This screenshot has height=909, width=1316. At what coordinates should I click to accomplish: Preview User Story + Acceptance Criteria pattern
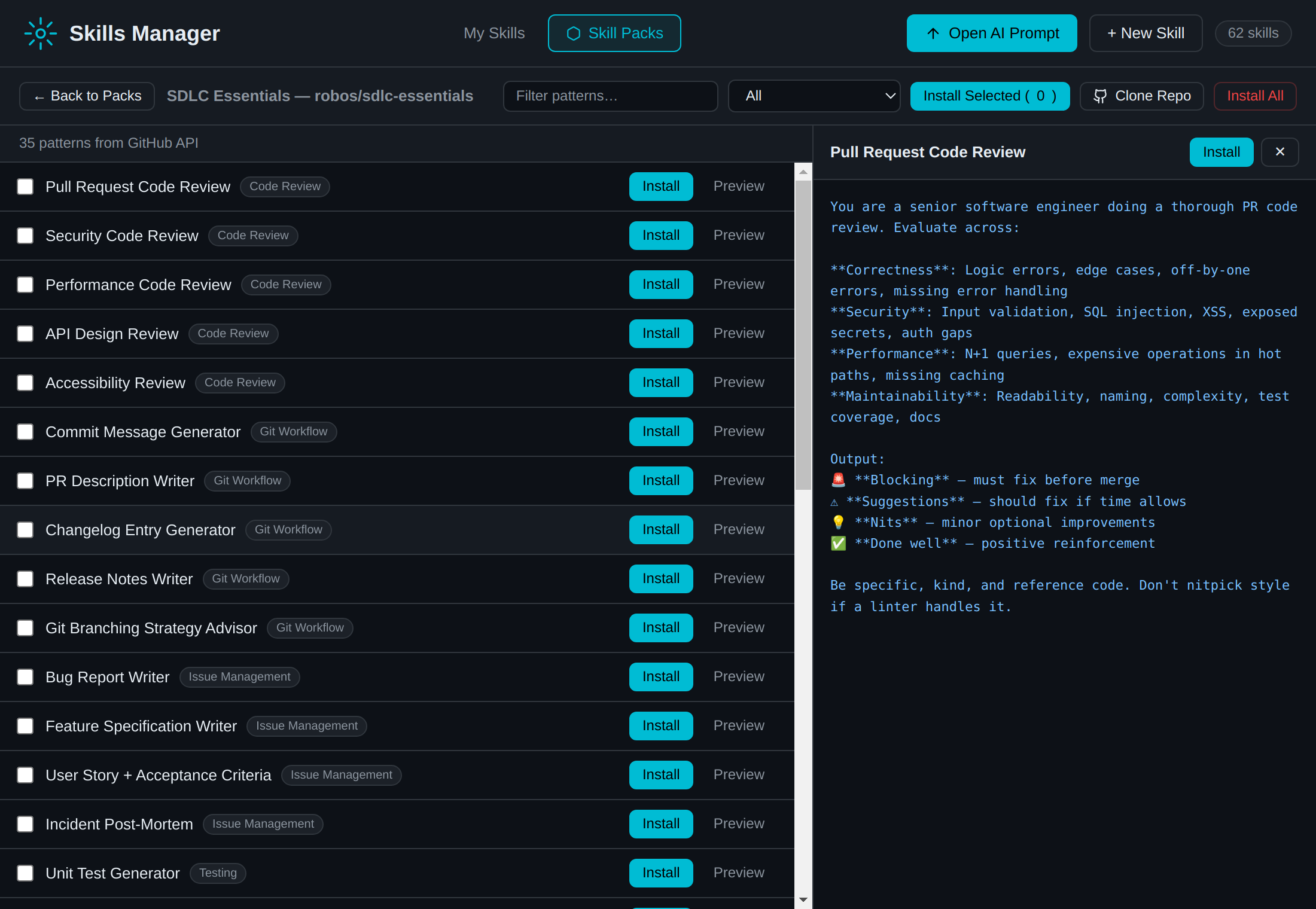[x=739, y=775]
